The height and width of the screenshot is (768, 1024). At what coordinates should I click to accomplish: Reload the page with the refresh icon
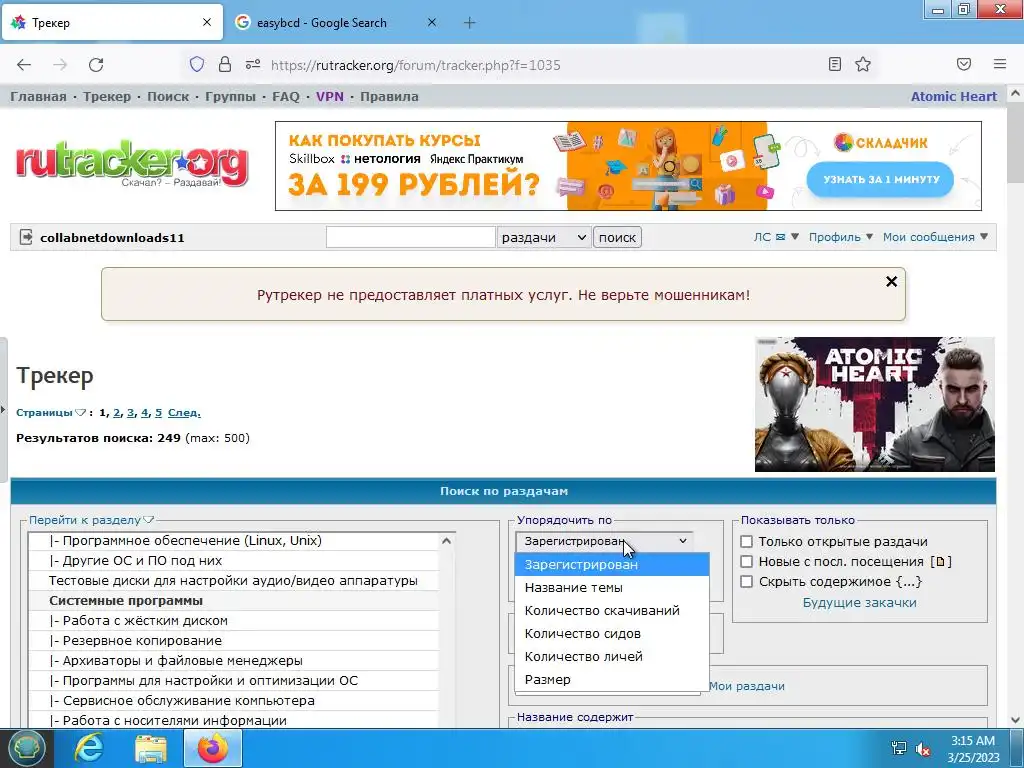pos(96,65)
